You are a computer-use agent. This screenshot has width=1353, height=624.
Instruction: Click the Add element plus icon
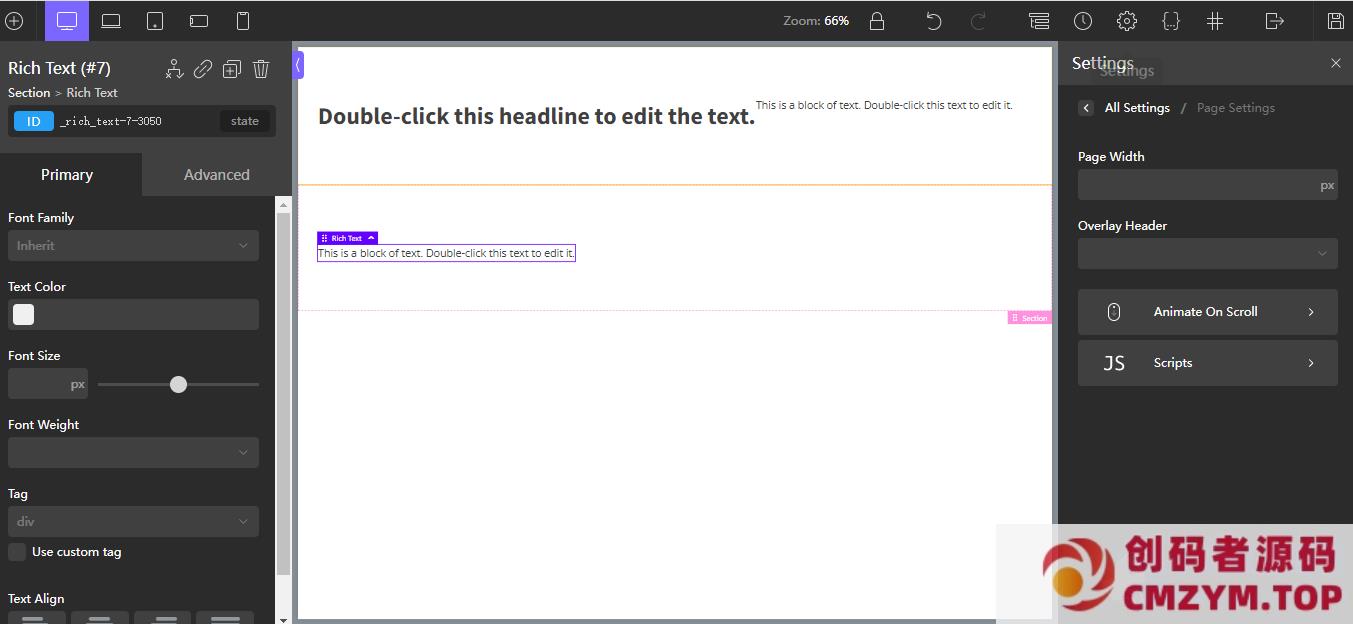14,21
